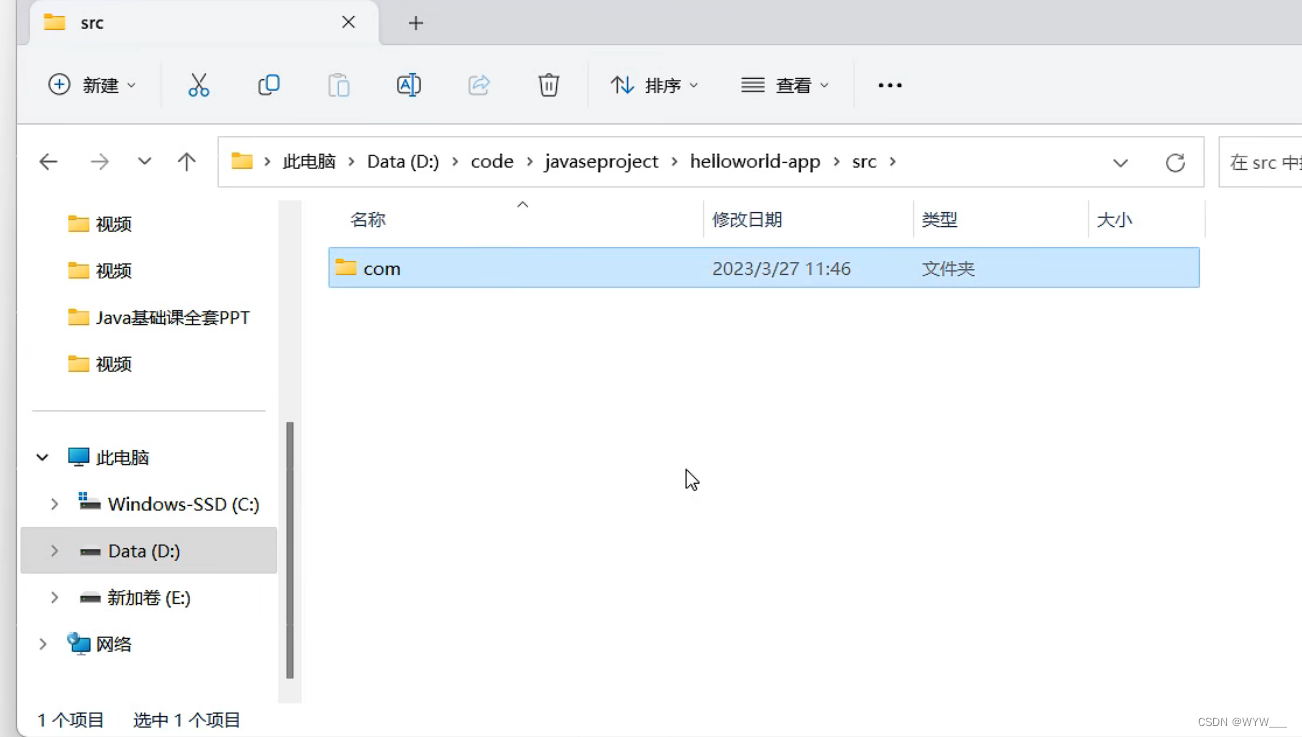The height and width of the screenshot is (737, 1302).
Task: Open the 新建 (New) menu
Action: tap(92, 85)
